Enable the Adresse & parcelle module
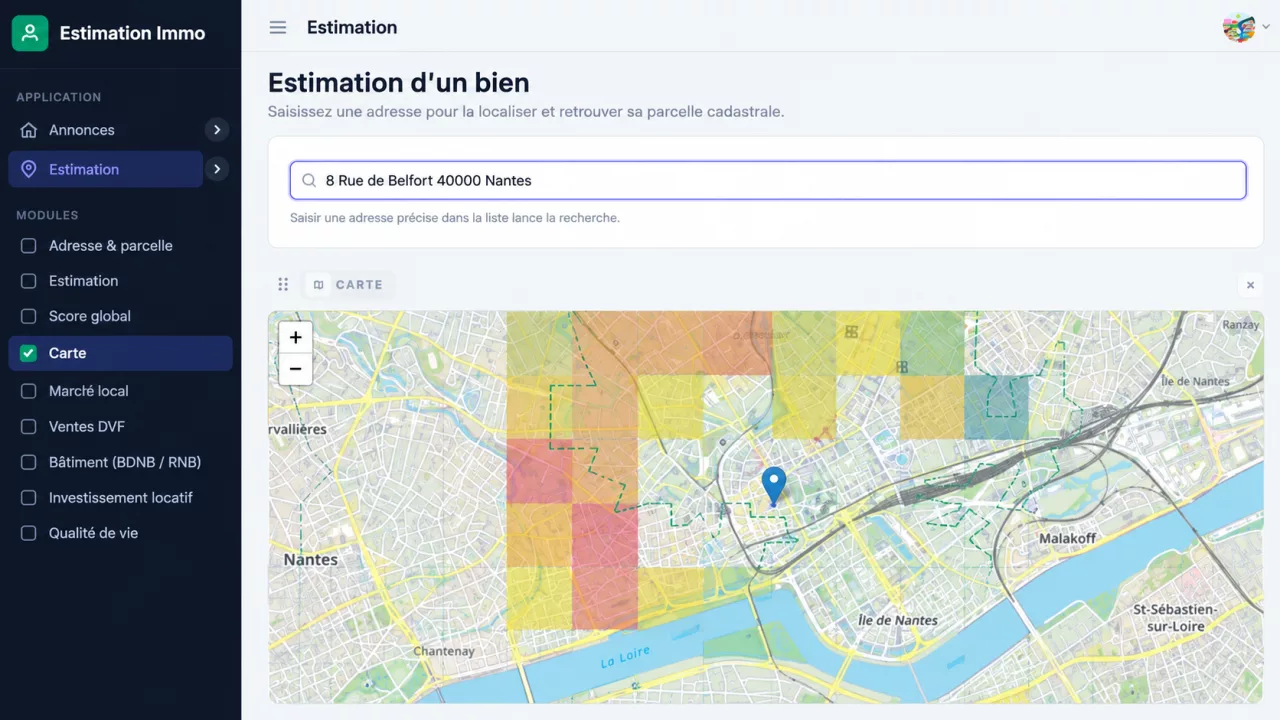 29,246
